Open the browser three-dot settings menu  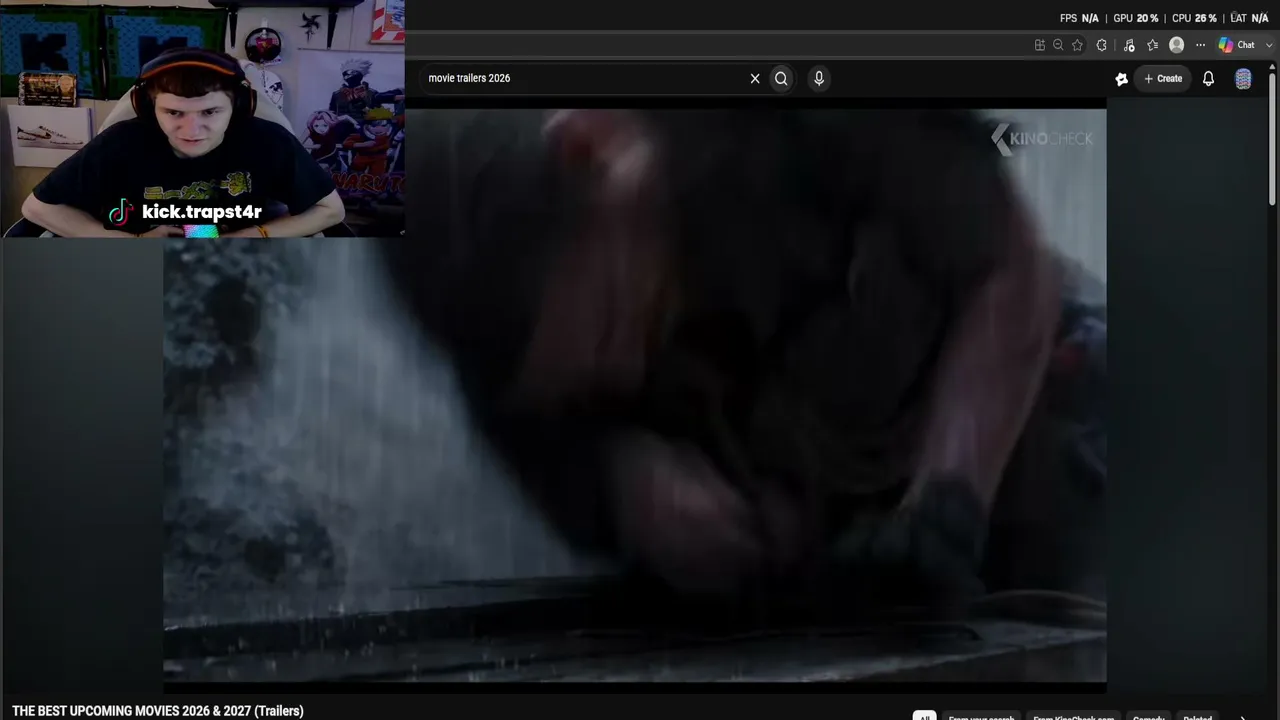[x=1200, y=45]
